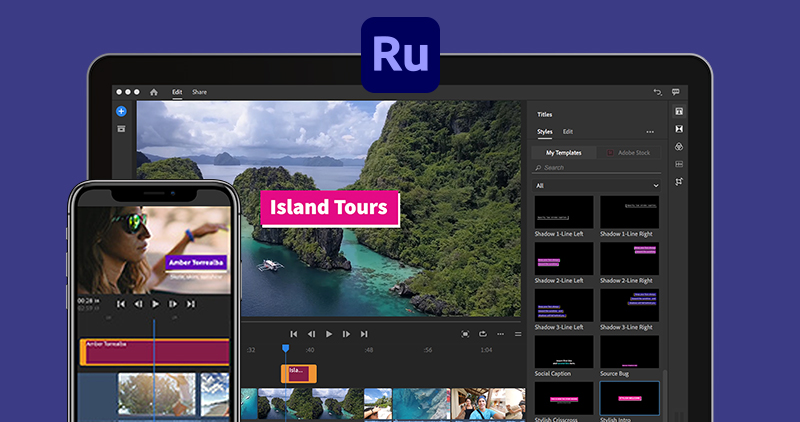Skip to end on the phone app
Image resolution: width=800 pixels, height=422 pixels.
tap(190, 304)
